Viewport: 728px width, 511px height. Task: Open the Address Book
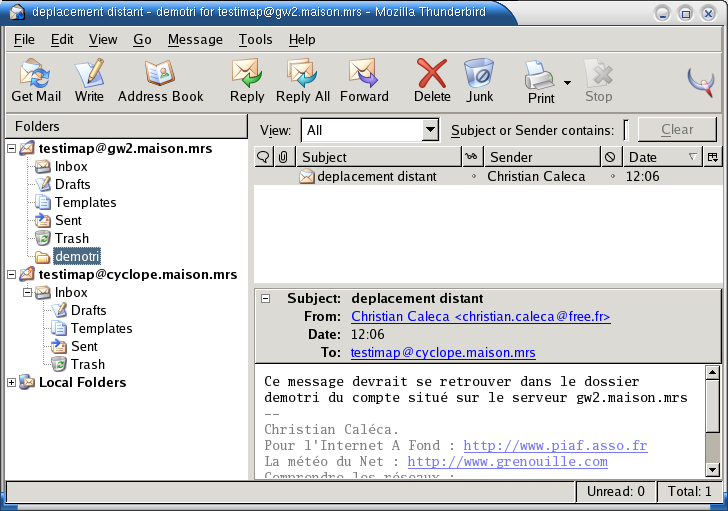(x=160, y=80)
